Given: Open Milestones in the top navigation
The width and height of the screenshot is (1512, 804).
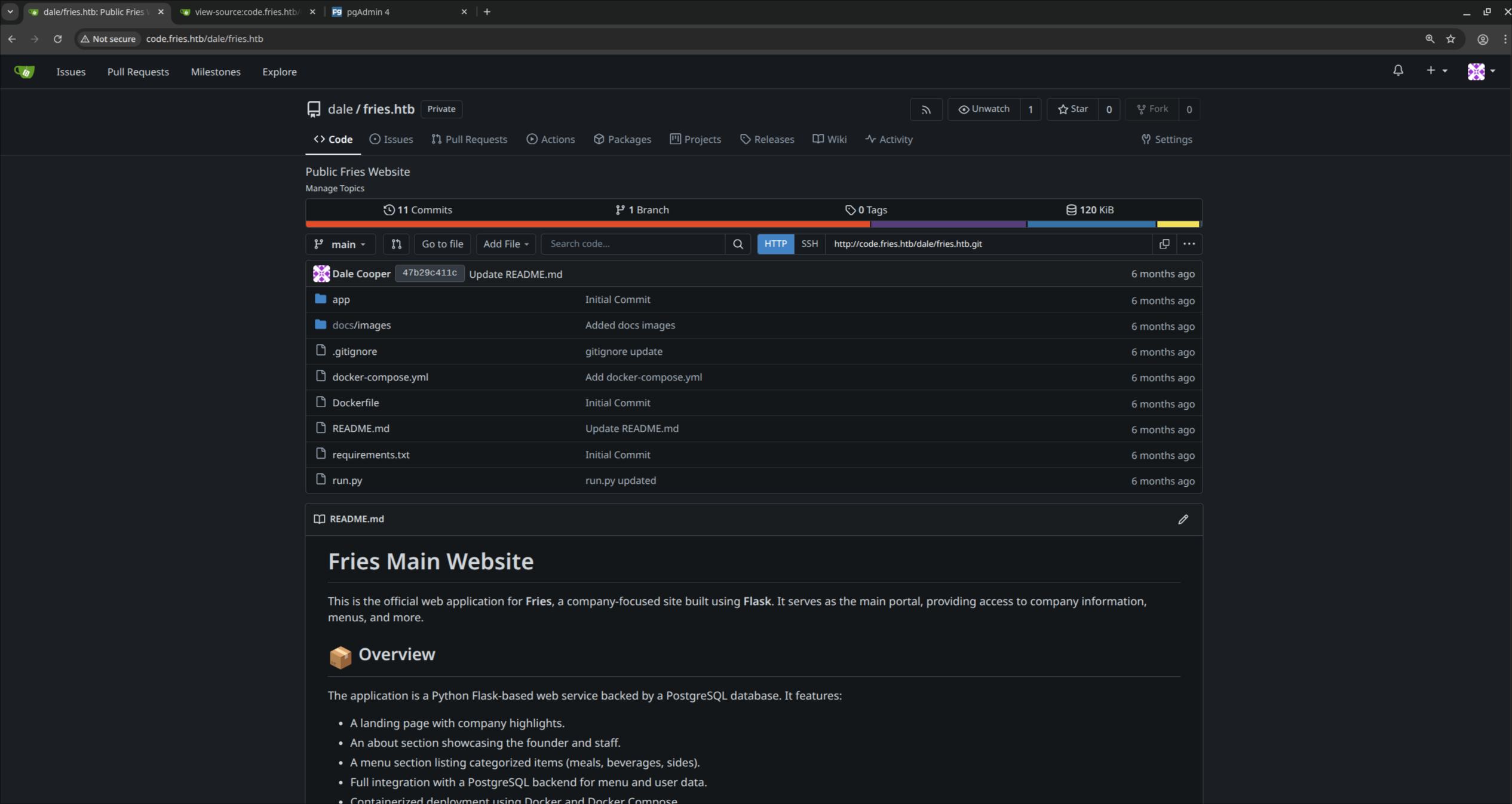Looking at the screenshot, I should click(x=216, y=72).
